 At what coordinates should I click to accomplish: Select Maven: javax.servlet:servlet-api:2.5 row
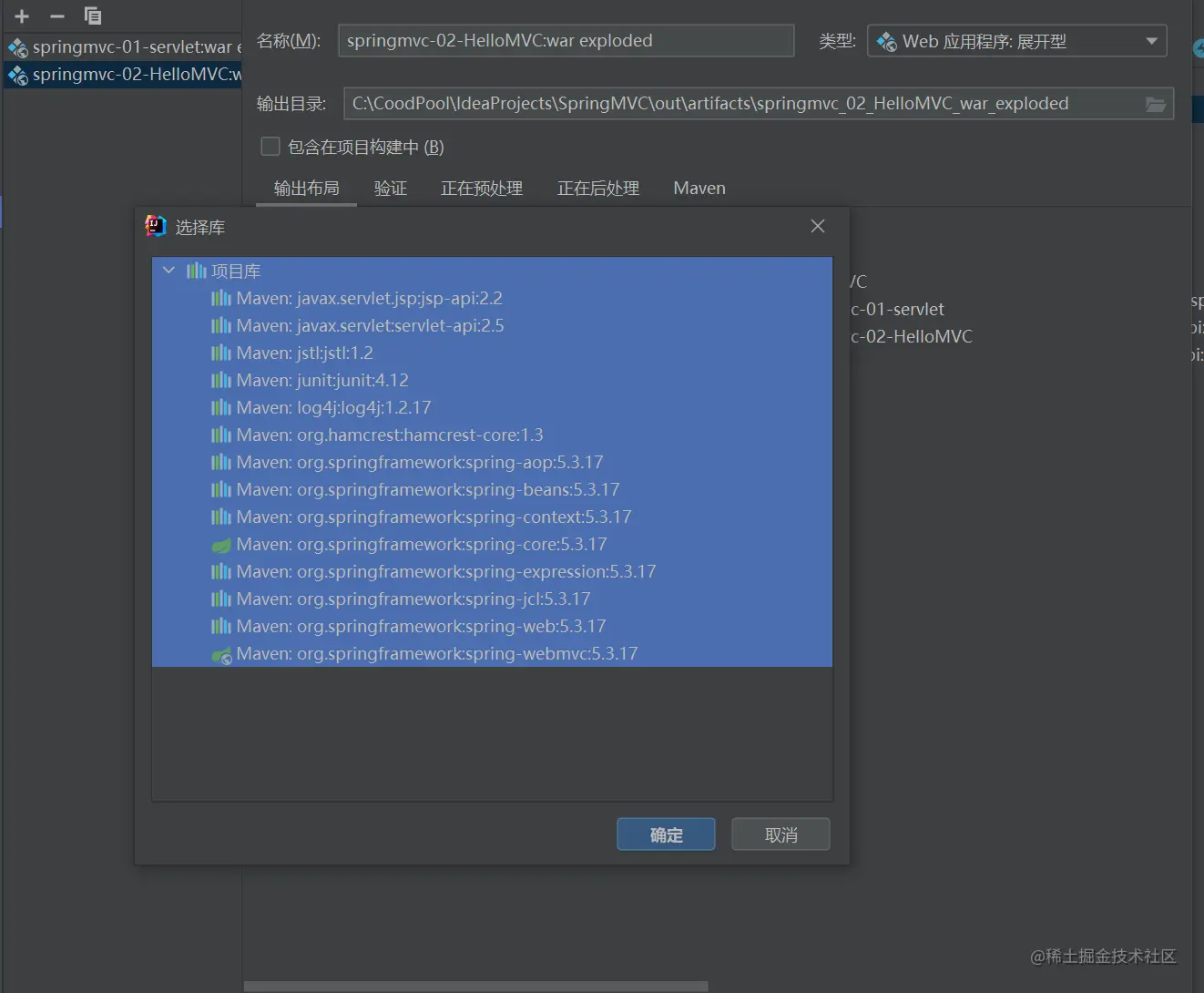click(x=492, y=325)
